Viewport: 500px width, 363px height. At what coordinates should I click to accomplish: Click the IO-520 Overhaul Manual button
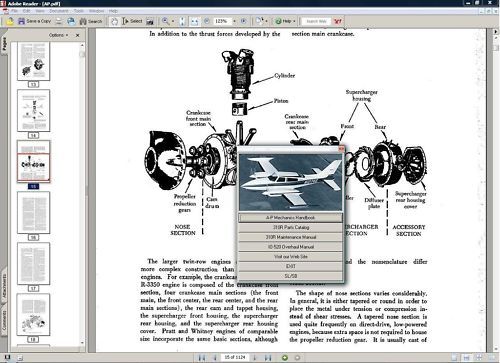[290, 247]
